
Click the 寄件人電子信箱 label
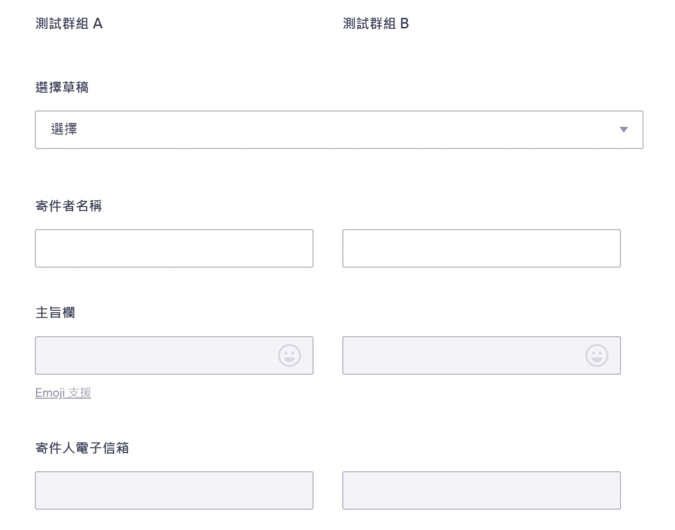[x=82, y=447]
